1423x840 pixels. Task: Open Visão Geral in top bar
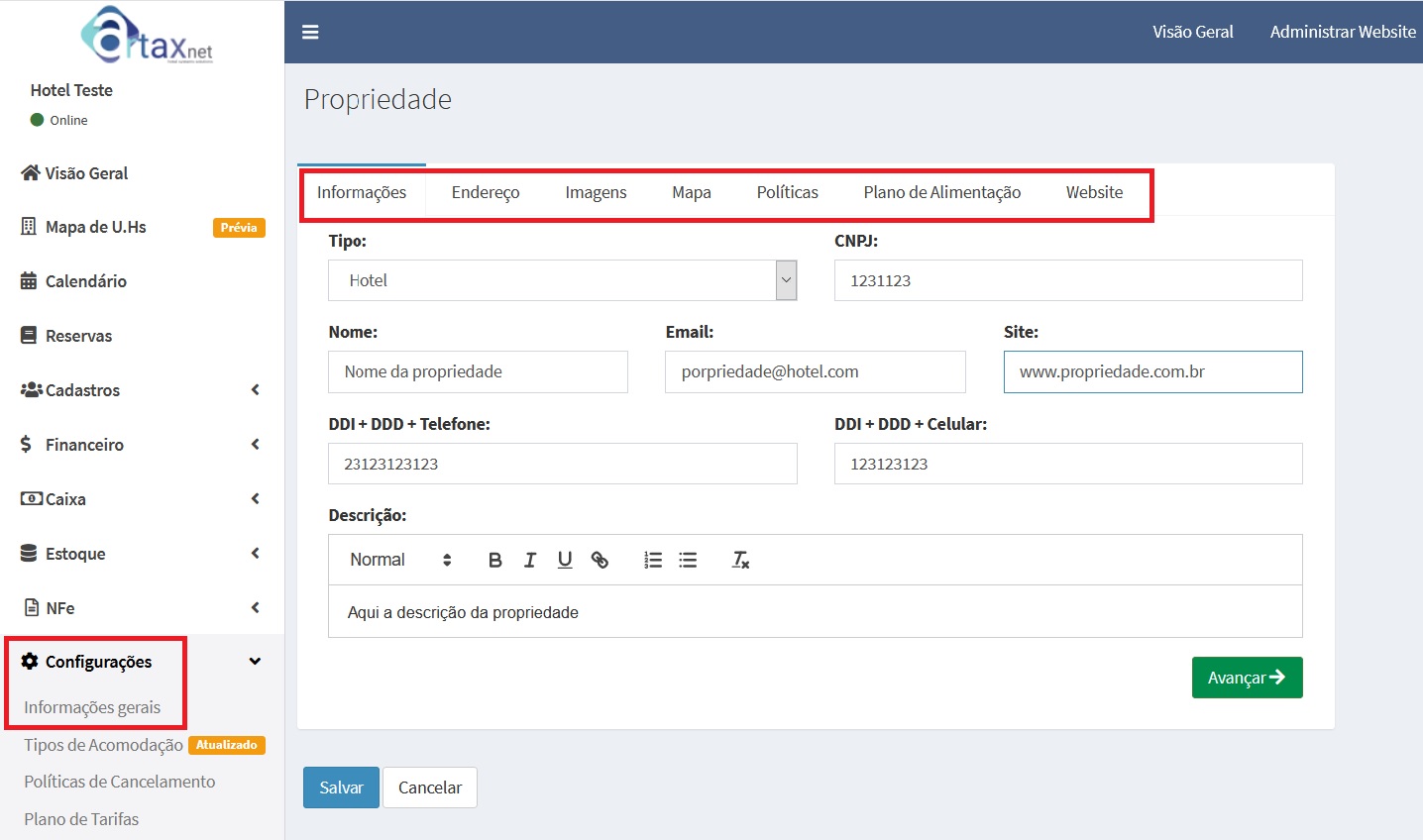coord(1193,32)
